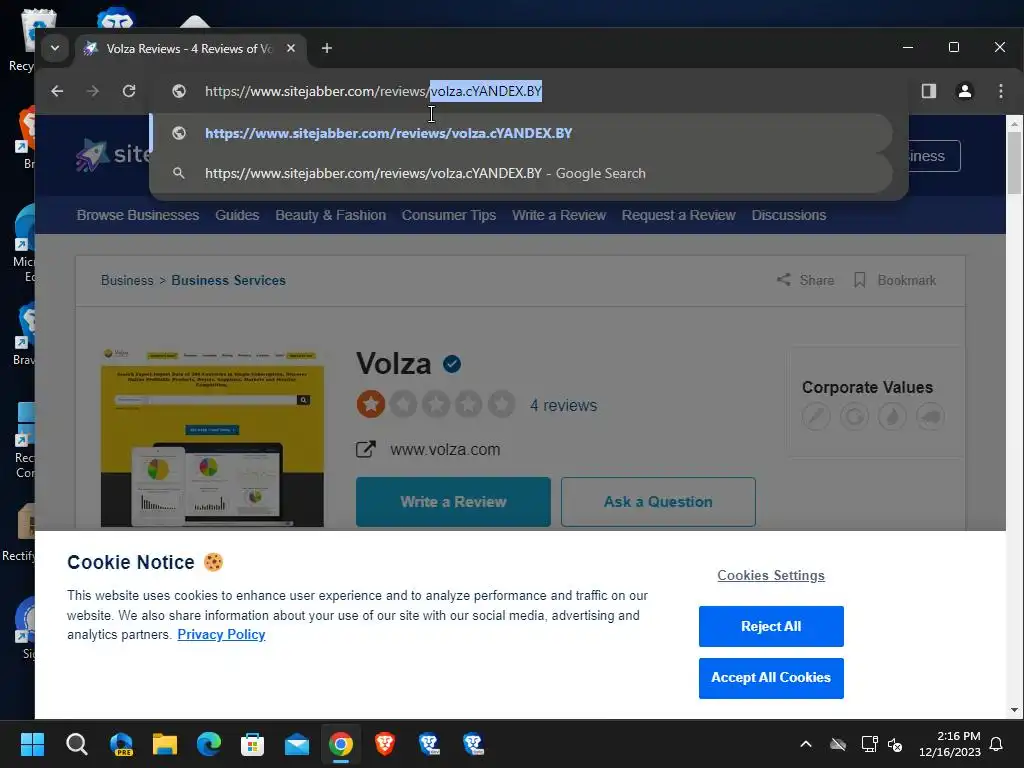
Task: Open the notifications bell
Action: tap(996, 744)
